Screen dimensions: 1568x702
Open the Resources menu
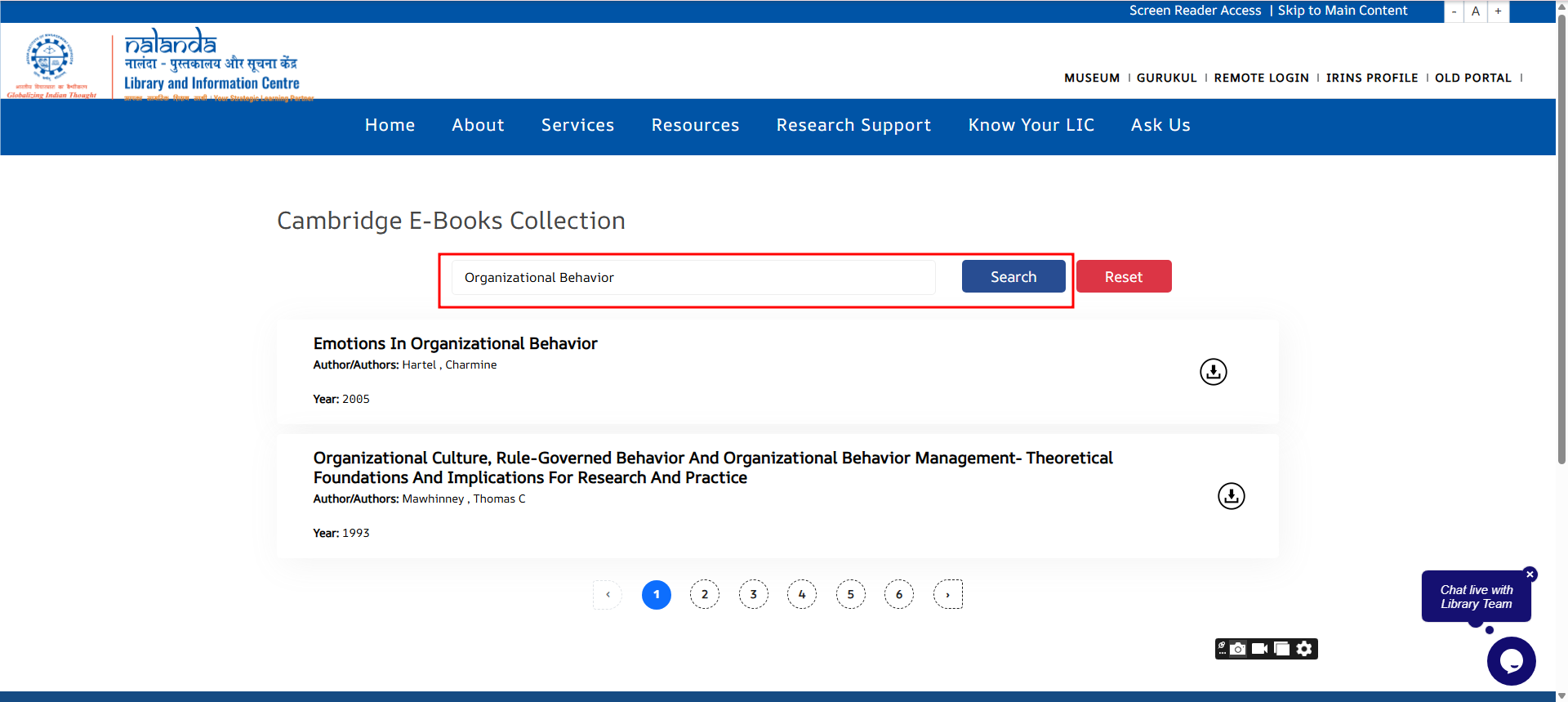point(695,125)
